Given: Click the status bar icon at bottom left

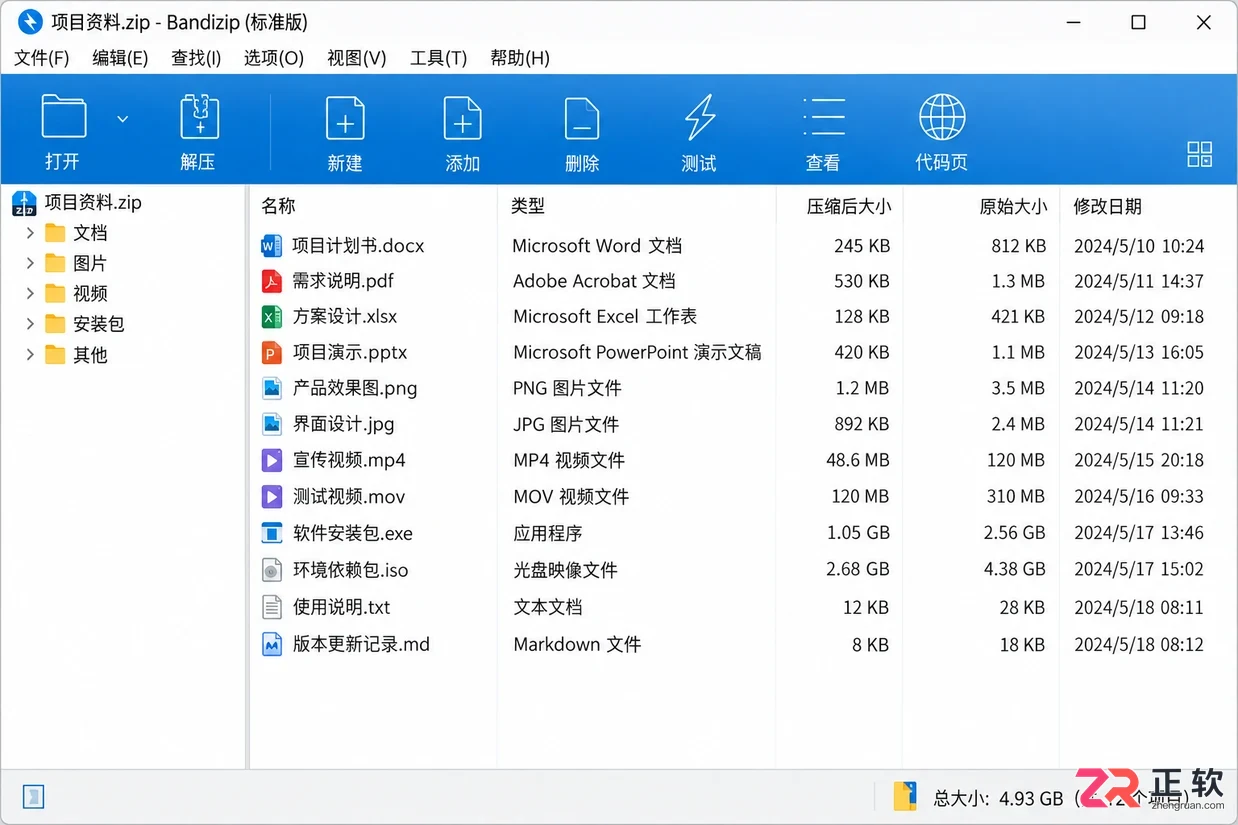Looking at the screenshot, I should point(35,797).
